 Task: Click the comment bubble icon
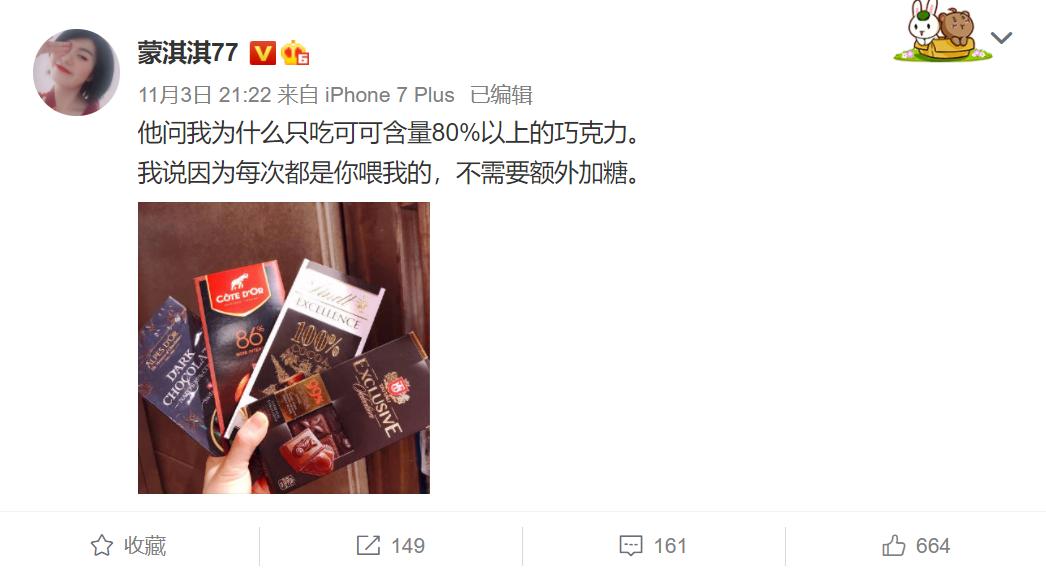(x=630, y=545)
